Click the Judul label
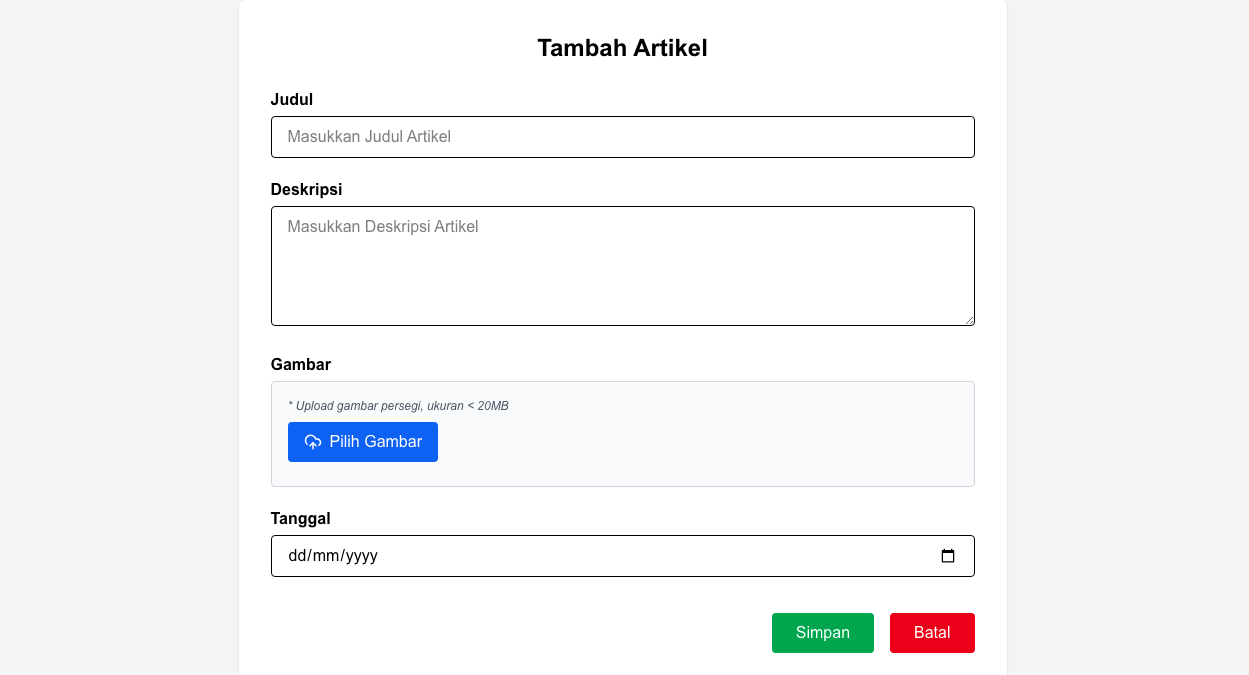 click(292, 99)
